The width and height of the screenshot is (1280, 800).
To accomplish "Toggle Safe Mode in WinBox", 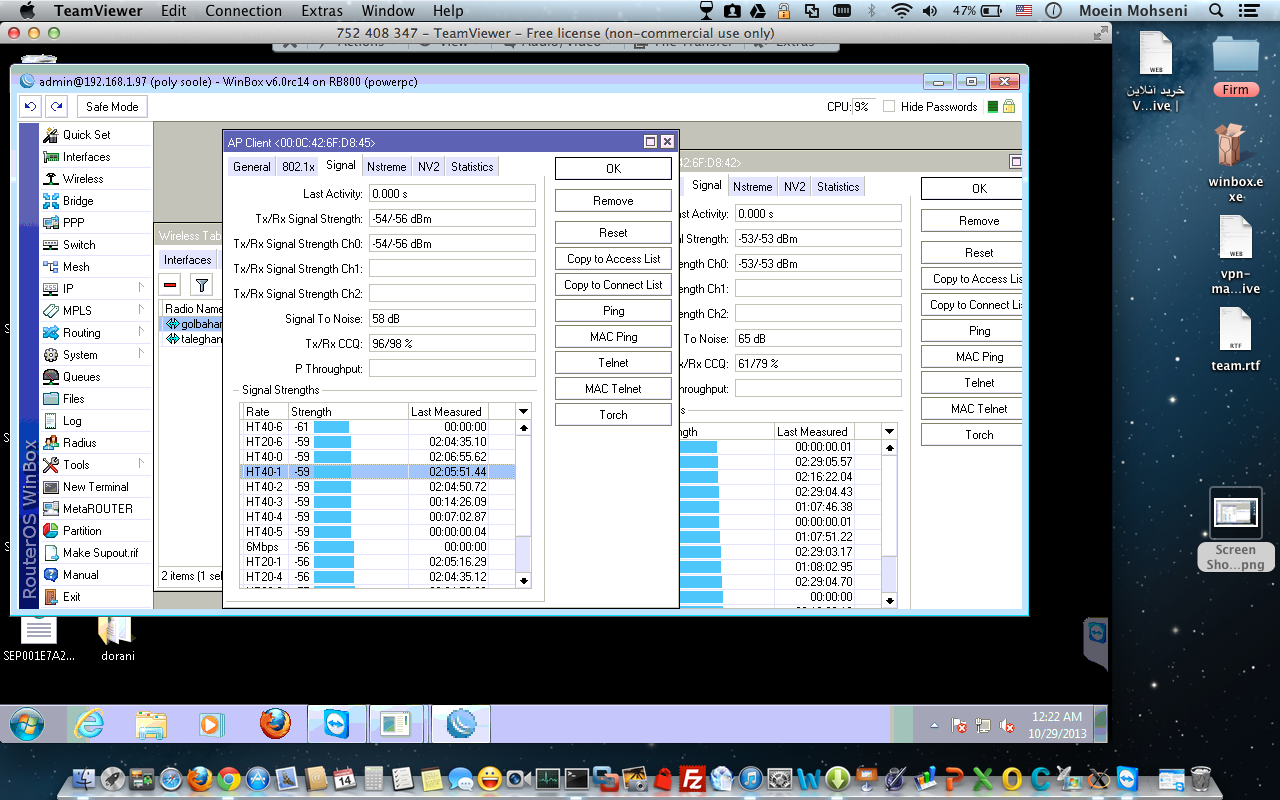I will [112, 106].
